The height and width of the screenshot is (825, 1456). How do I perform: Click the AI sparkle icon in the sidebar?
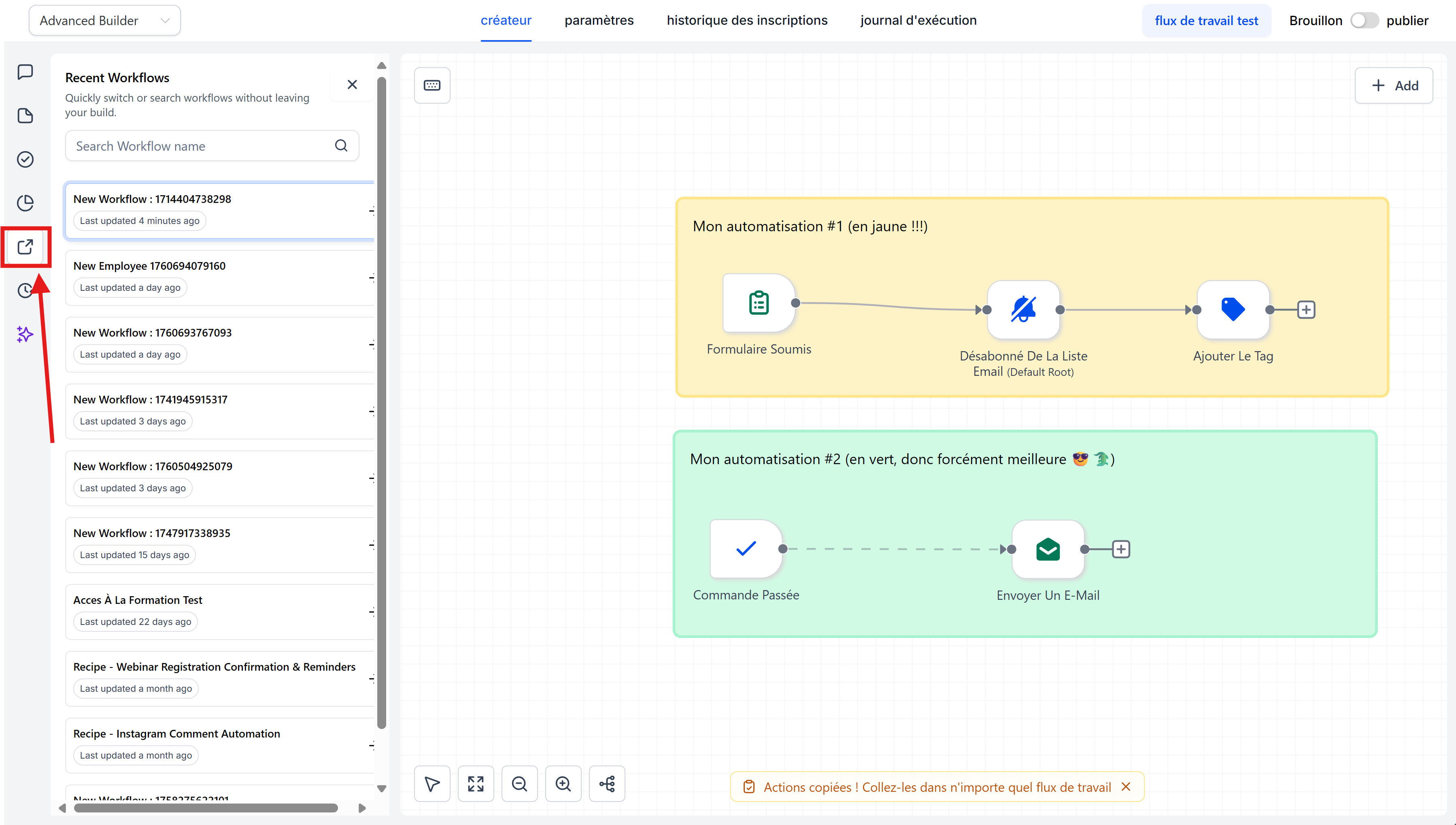point(25,334)
